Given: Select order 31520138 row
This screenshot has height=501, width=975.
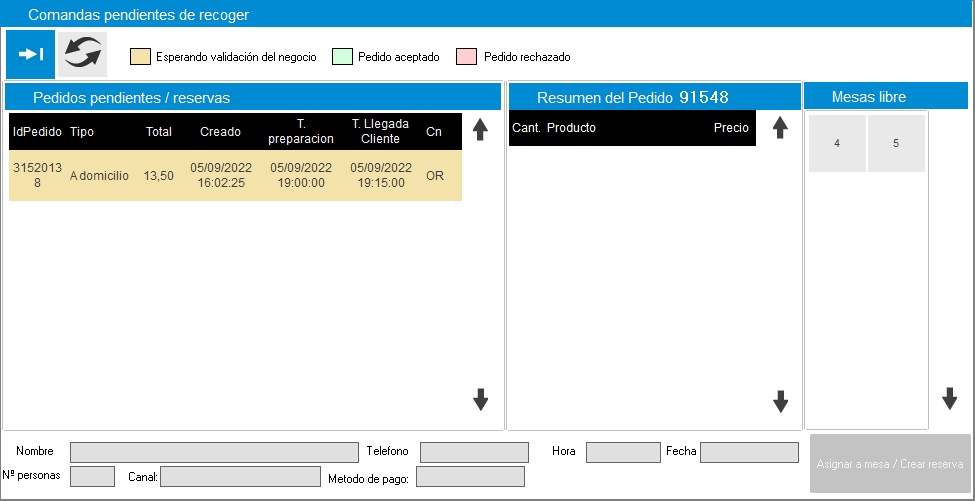Looking at the screenshot, I should point(235,176).
